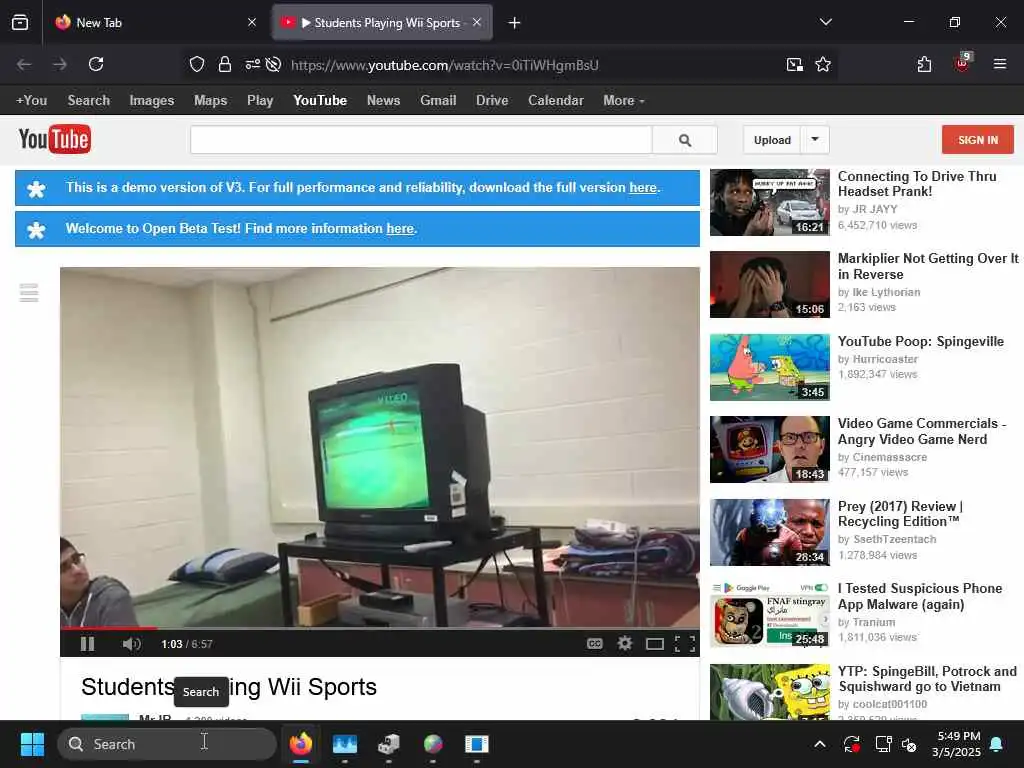The width and height of the screenshot is (1024, 768).
Task: Mute the video volume speaker icon
Action: [131, 644]
